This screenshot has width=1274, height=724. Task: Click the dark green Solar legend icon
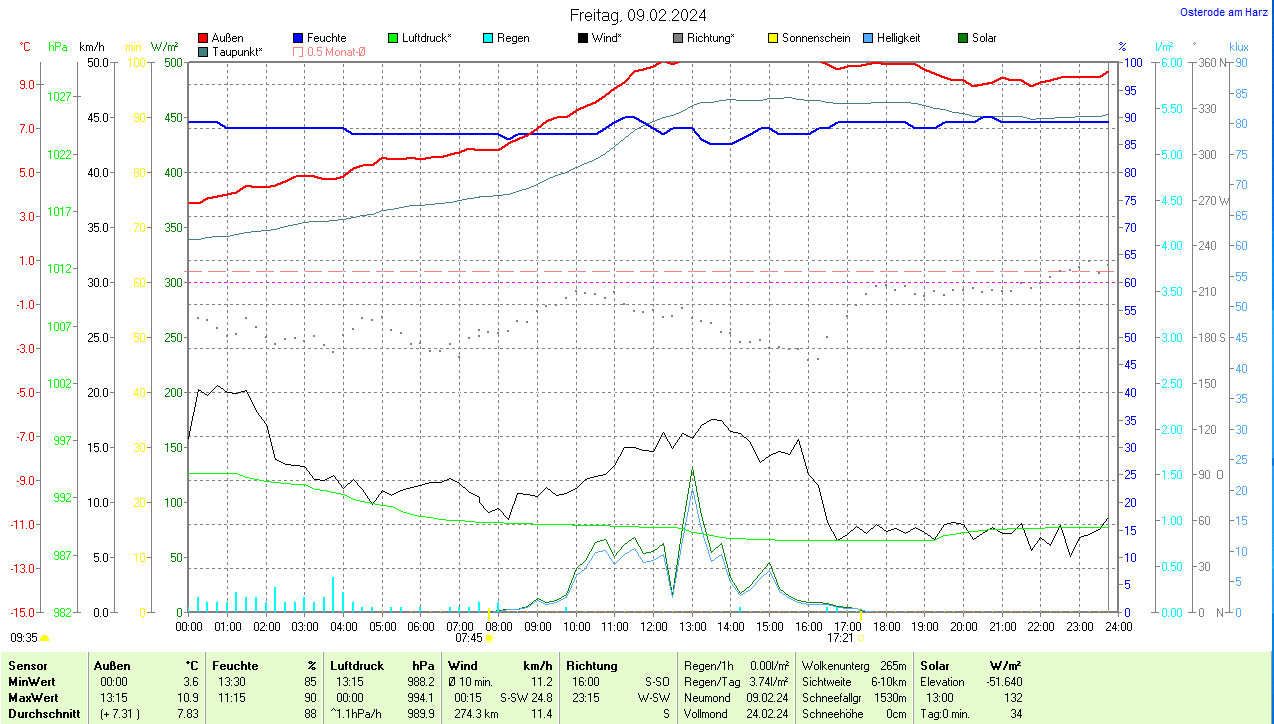[963, 38]
